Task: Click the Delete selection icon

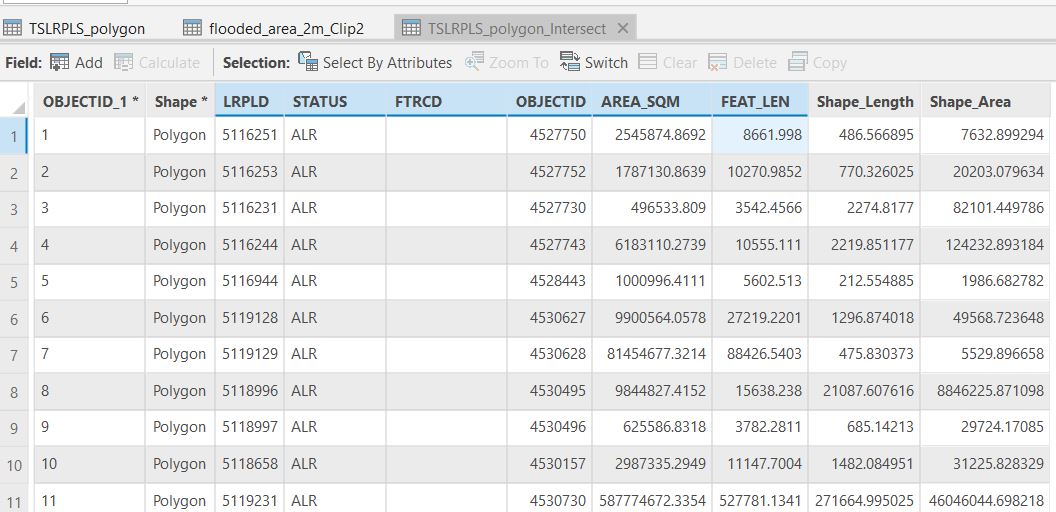Action: coord(718,62)
